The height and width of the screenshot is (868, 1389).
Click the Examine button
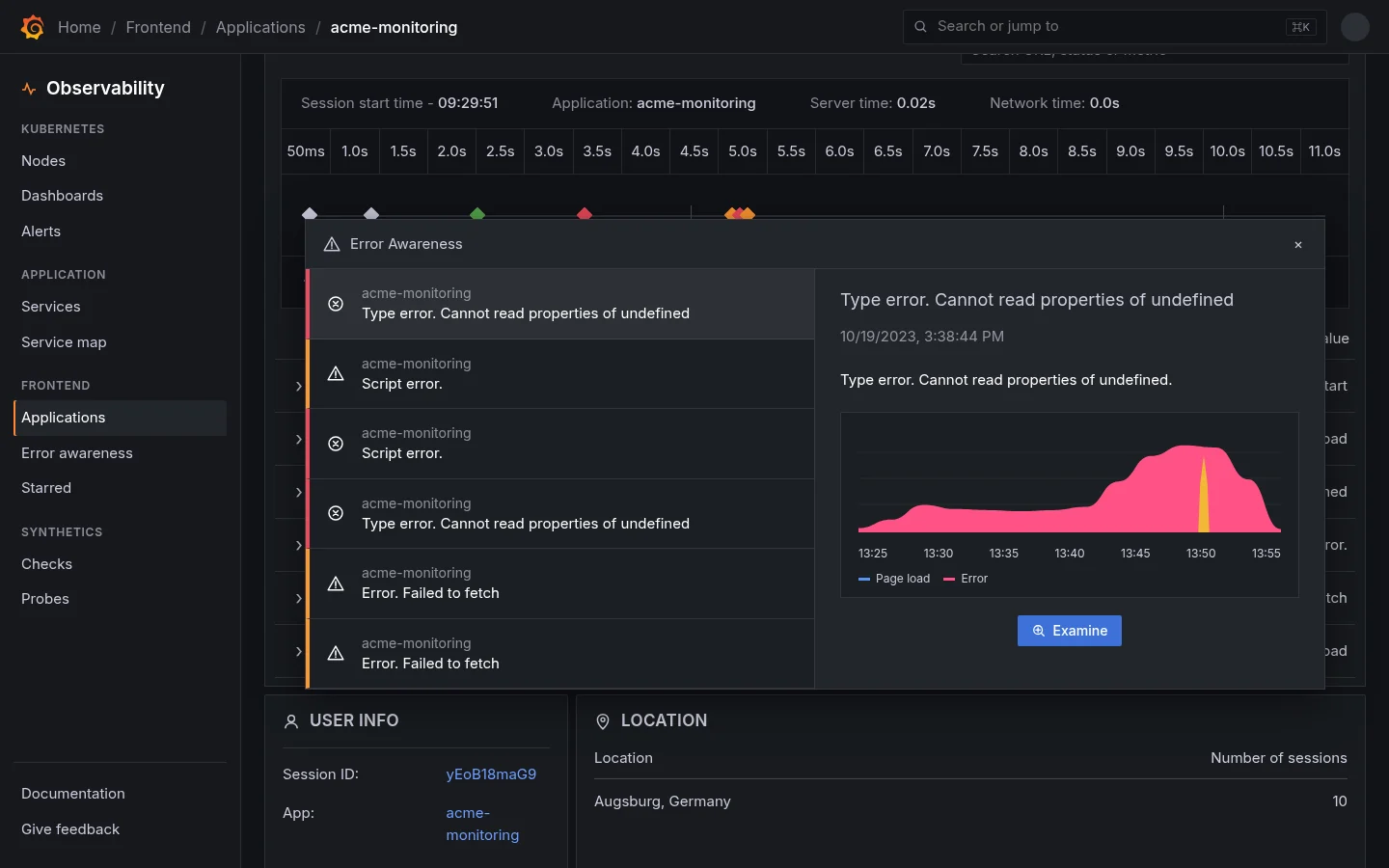point(1070,631)
